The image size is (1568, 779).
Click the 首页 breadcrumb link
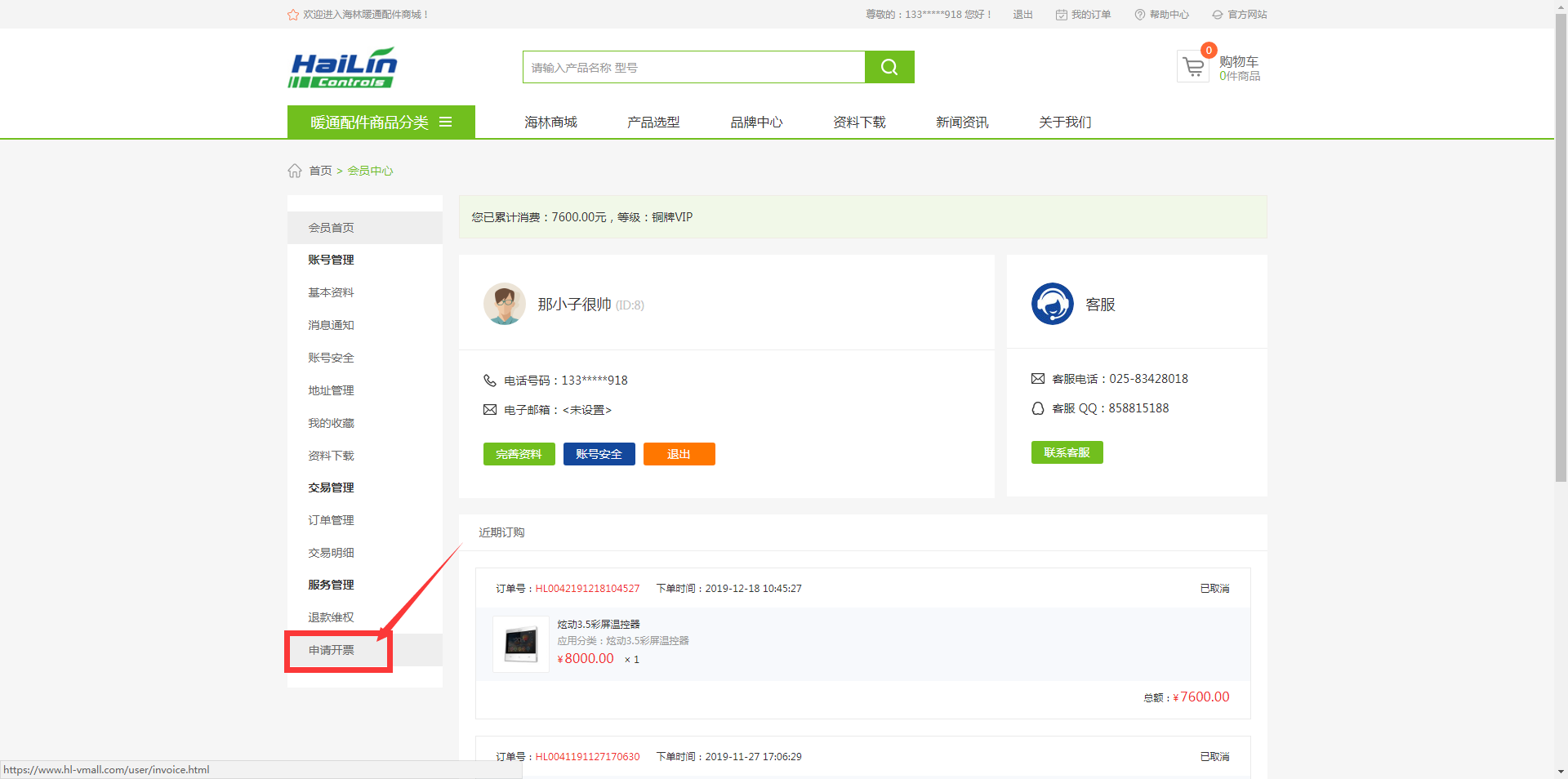[x=320, y=171]
